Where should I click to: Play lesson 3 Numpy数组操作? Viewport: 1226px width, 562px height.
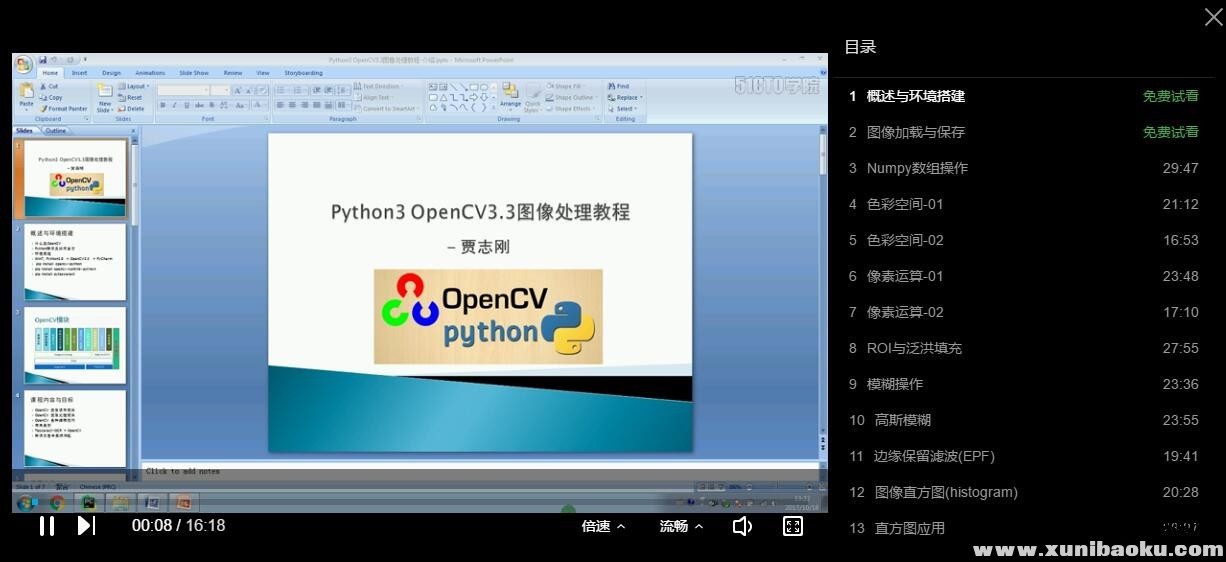click(917, 168)
